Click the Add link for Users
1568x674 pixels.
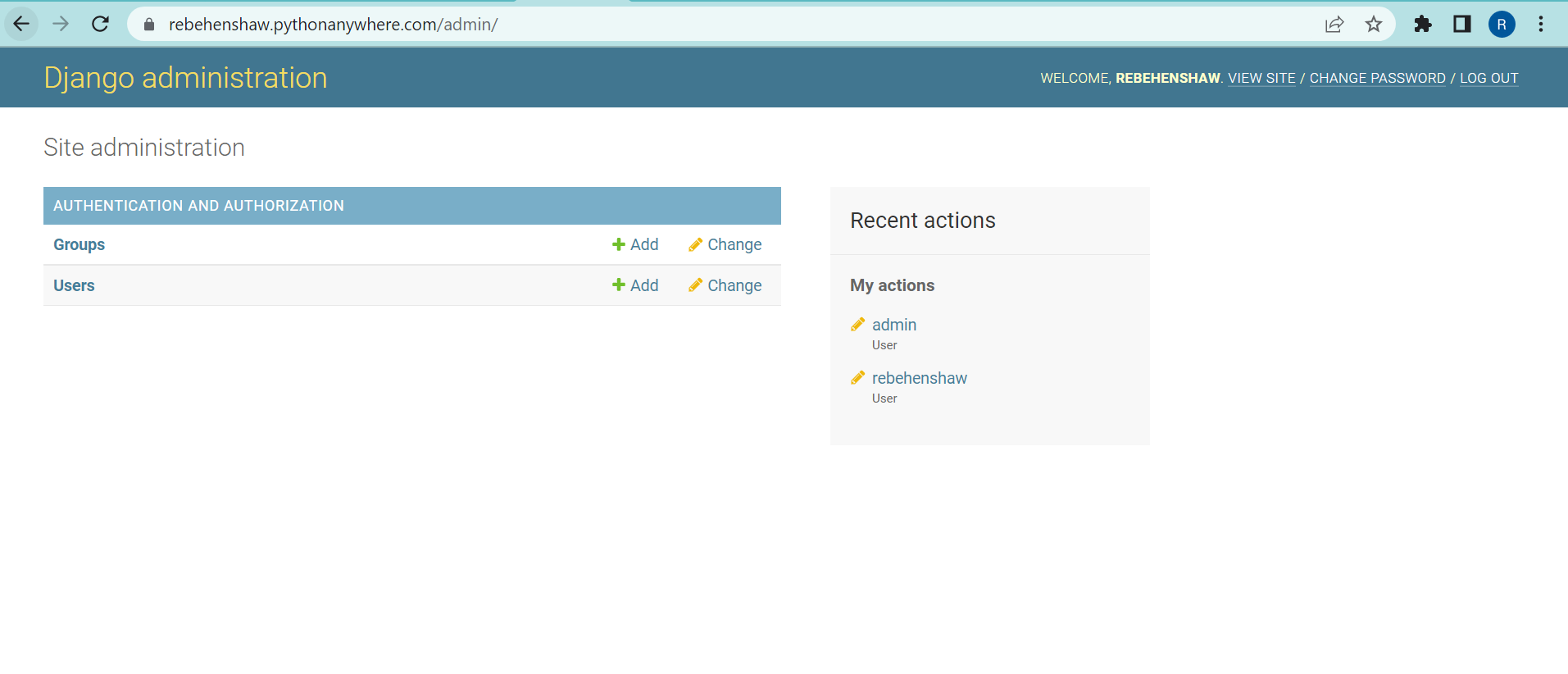(644, 285)
